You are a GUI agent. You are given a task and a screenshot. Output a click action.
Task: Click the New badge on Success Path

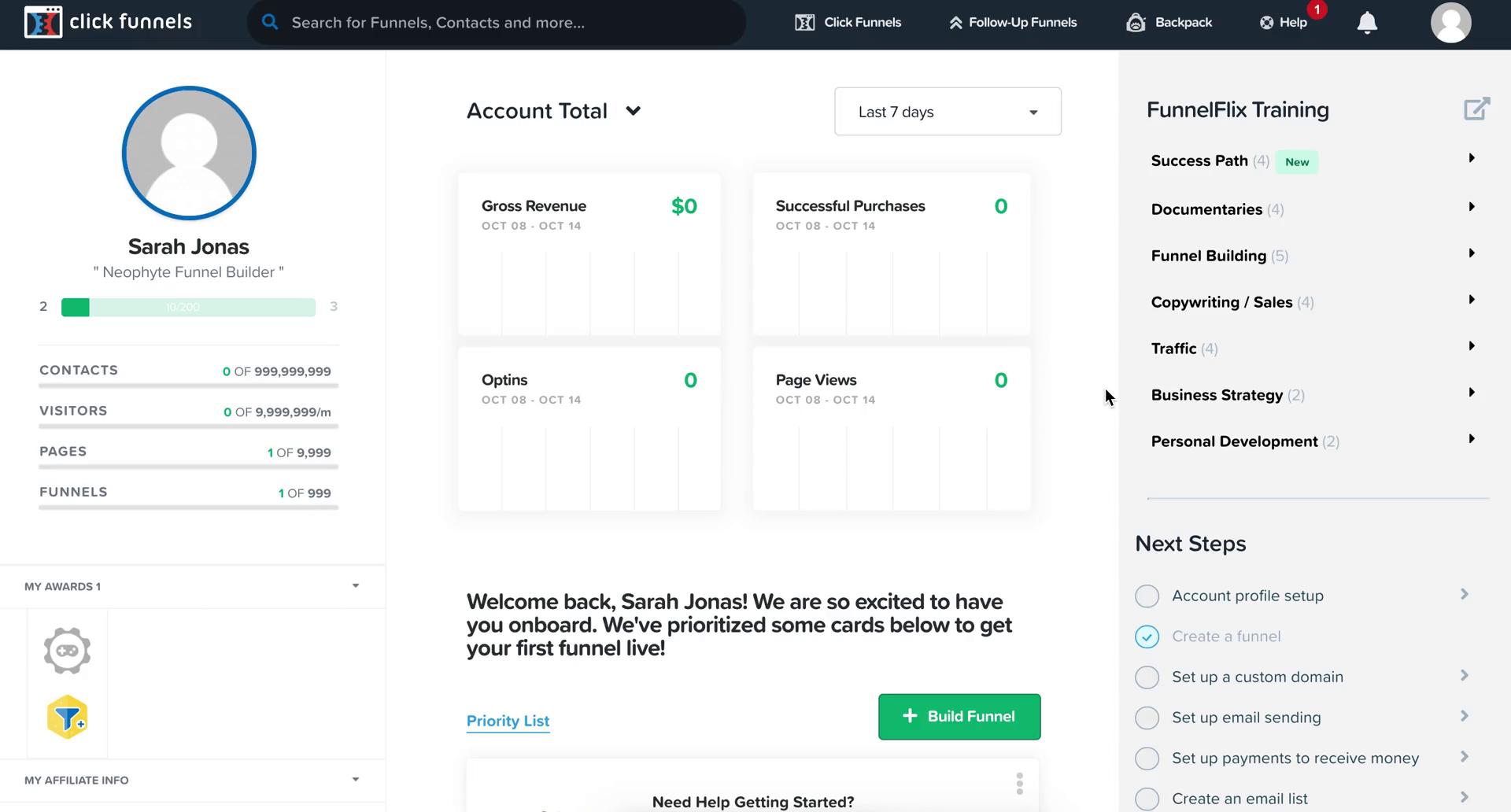point(1297,162)
